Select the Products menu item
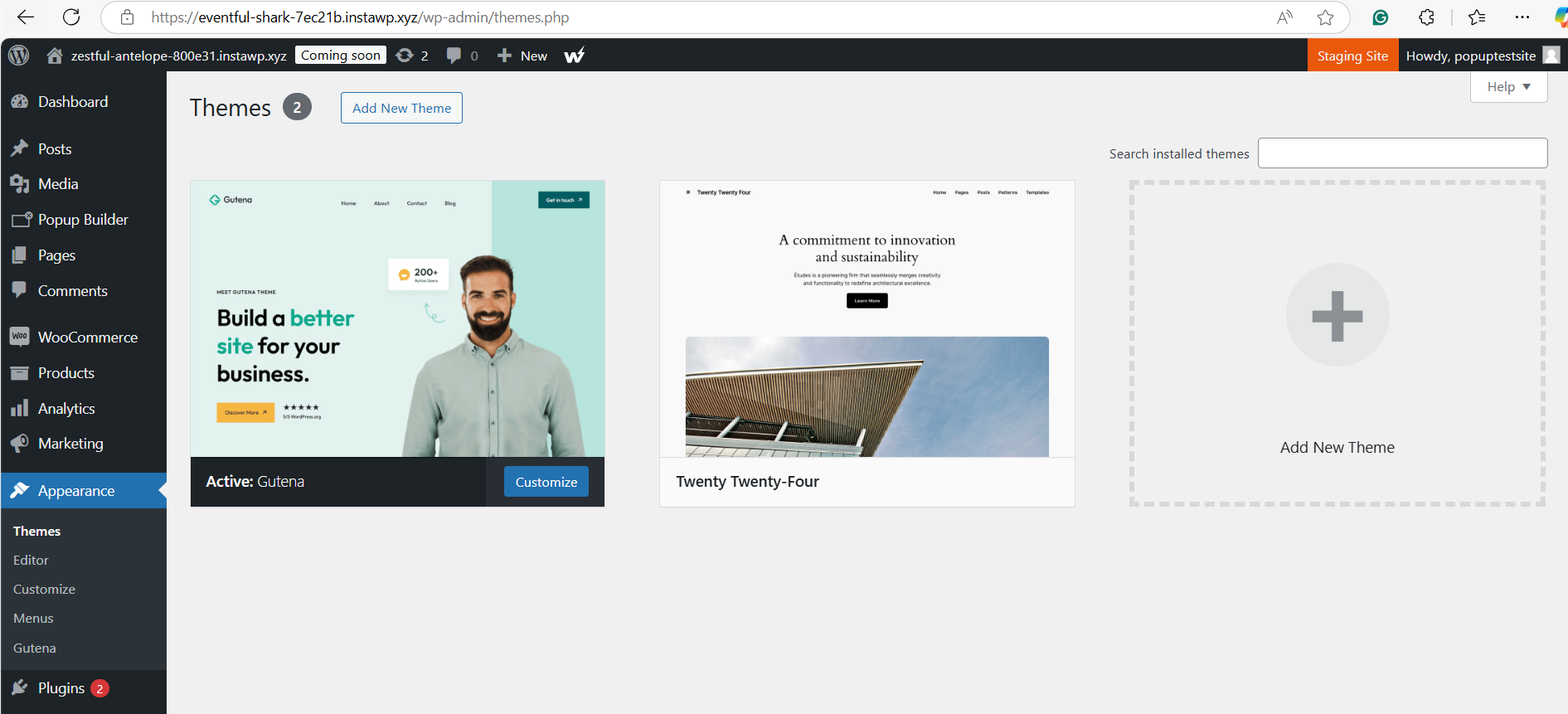The height and width of the screenshot is (714, 1568). point(66,373)
